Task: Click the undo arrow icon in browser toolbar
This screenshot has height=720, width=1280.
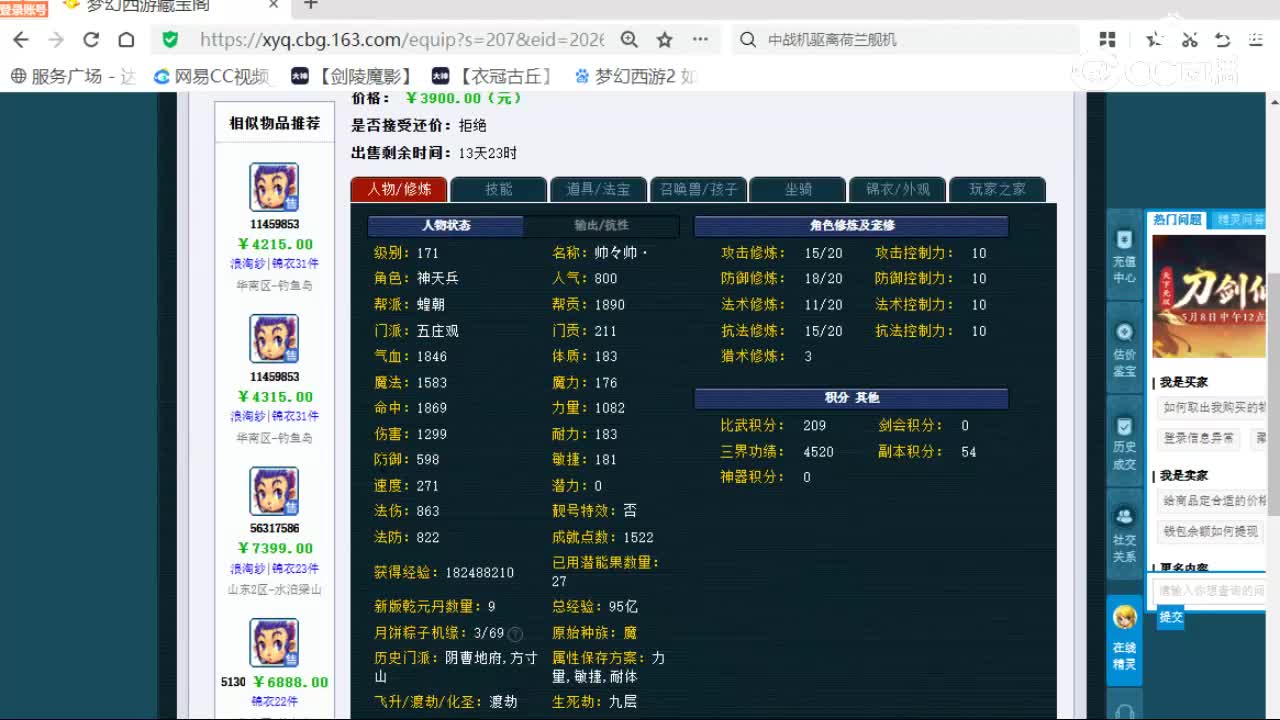Action: click(1222, 40)
